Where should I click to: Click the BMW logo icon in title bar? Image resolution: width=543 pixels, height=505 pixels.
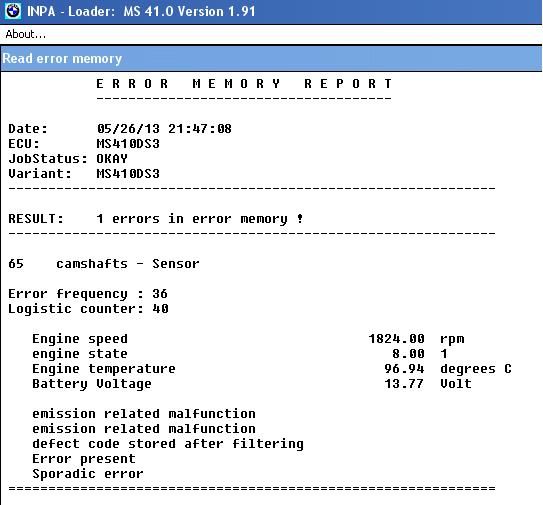point(13,11)
